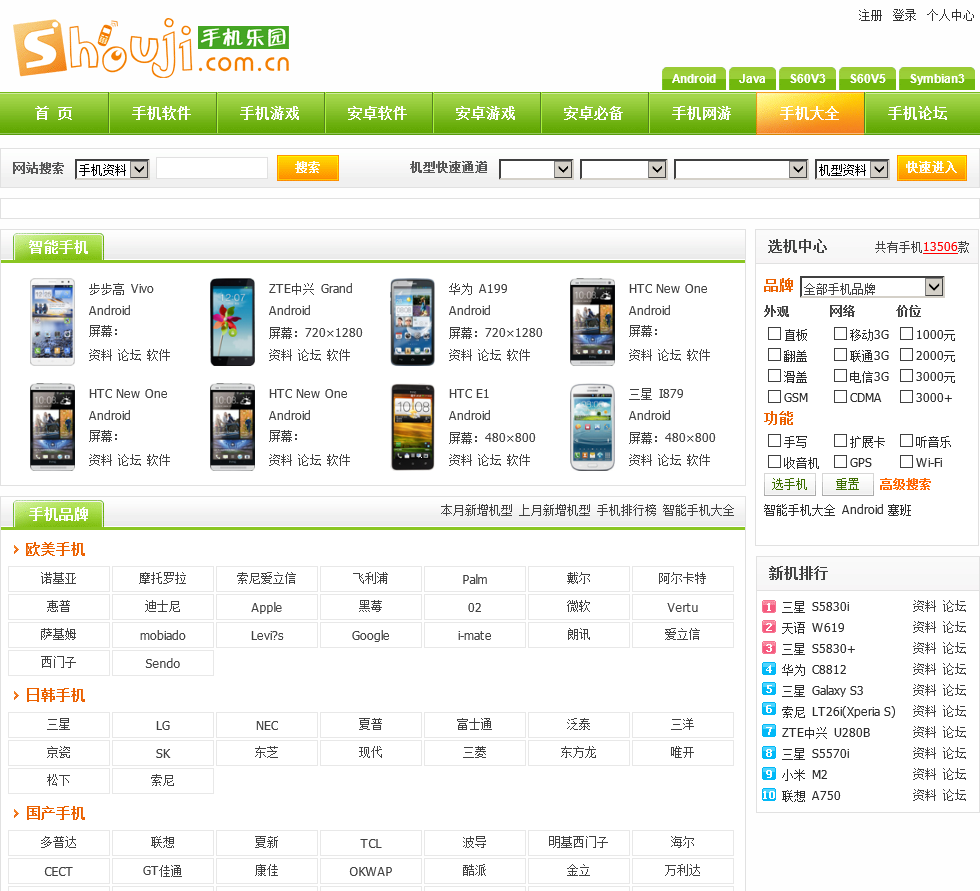Open the 手机资料 search type dropdown
The width and height of the screenshot is (980, 891).
112,169
